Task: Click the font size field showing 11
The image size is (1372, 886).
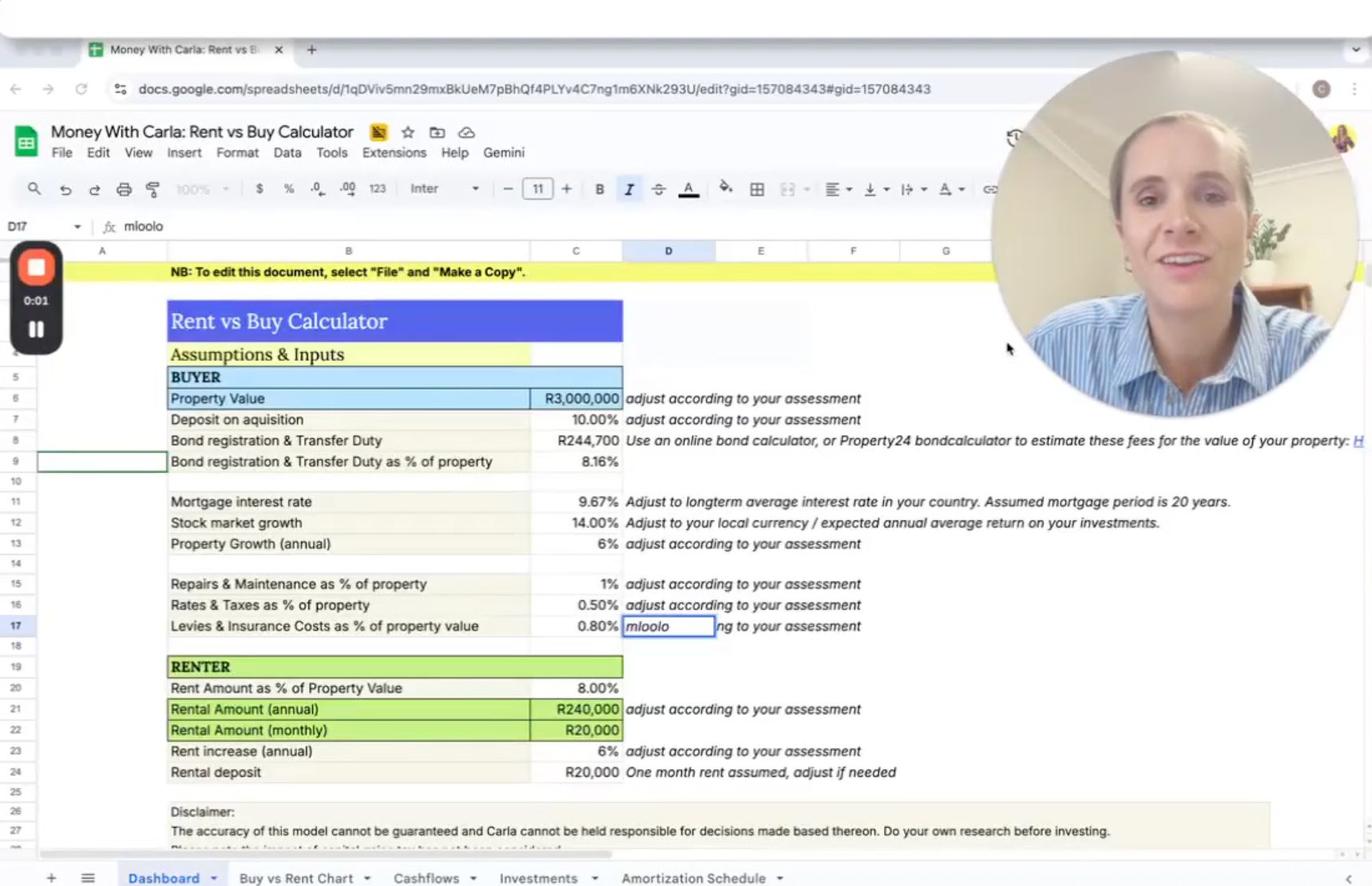Action: pyautogui.click(x=537, y=189)
